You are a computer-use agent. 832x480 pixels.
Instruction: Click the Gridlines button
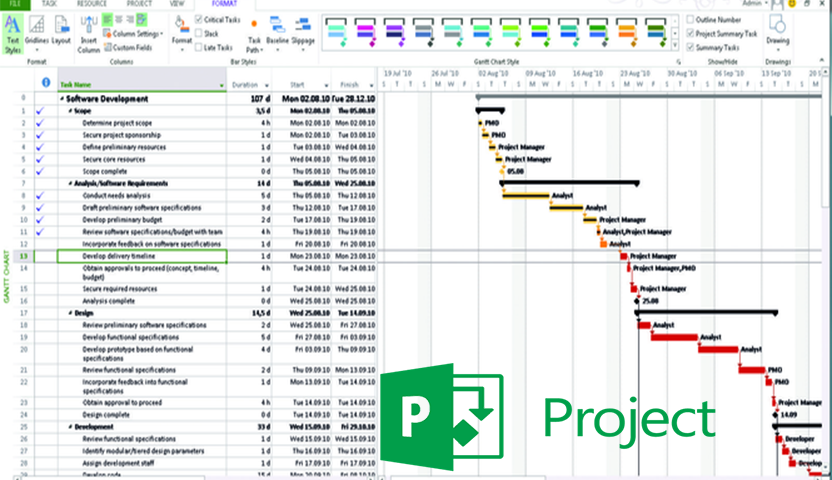[37, 32]
